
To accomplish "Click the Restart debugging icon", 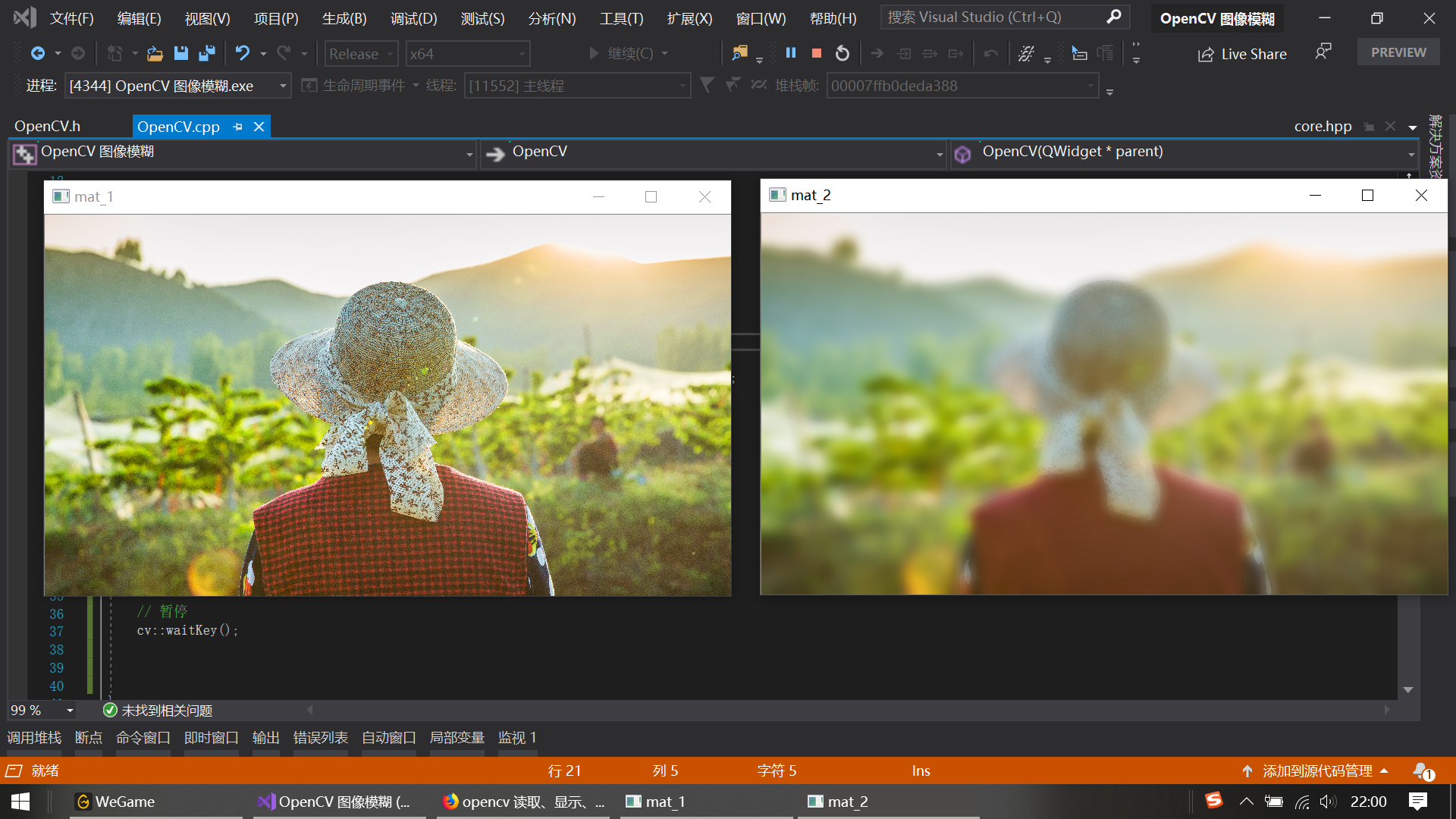I will (x=843, y=53).
